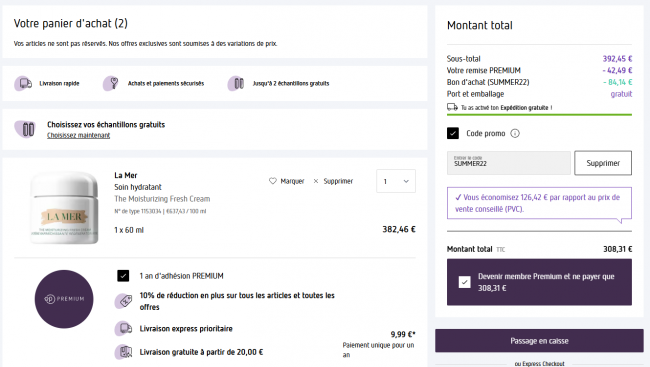The width and height of the screenshot is (650, 367).
Task: Click the free shipping green progress bar
Action: point(539,114)
